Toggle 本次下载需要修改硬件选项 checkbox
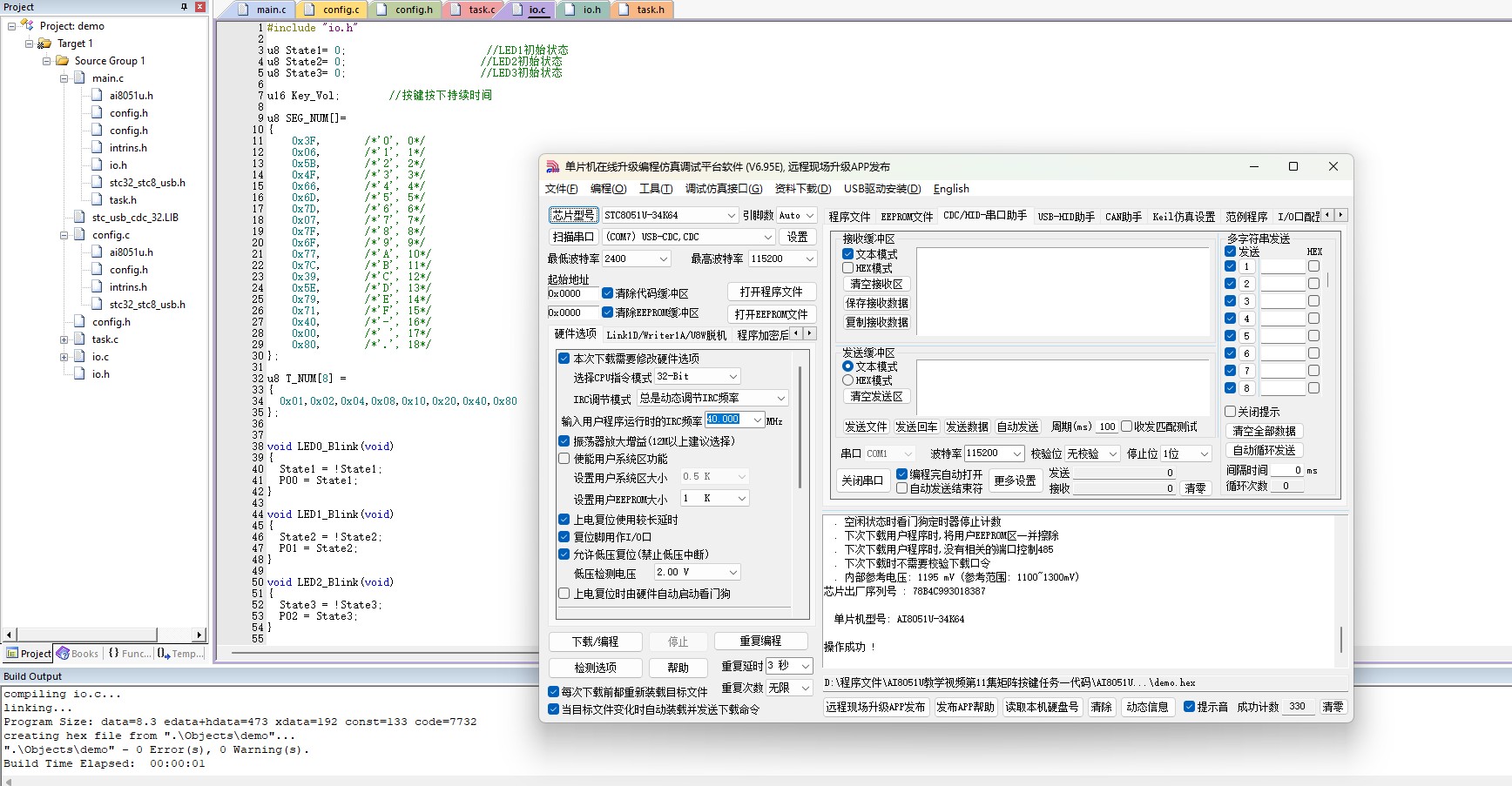 click(564, 358)
